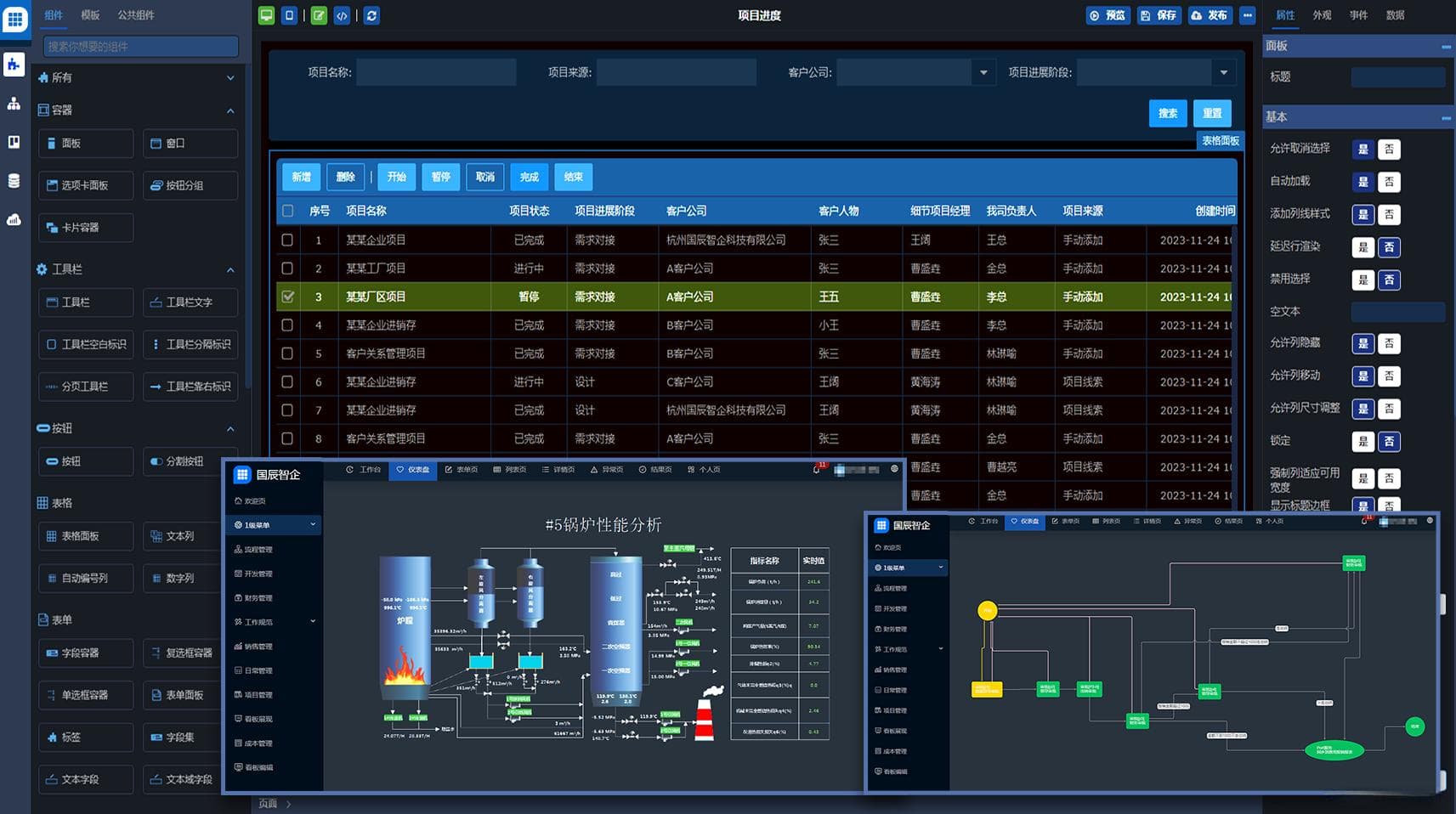Screen dimensions: 1456x814
Task: Click the 搜索 search button
Action: click(1168, 113)
